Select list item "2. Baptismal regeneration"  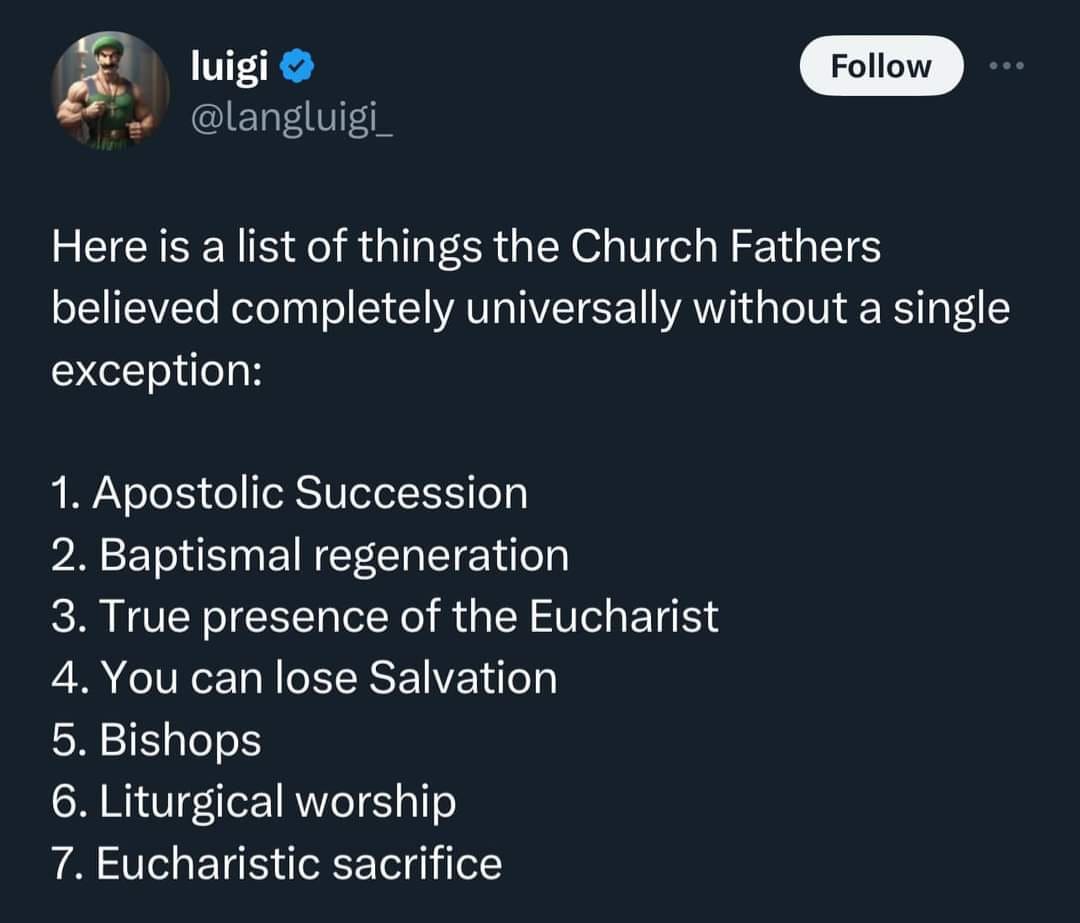308,555
